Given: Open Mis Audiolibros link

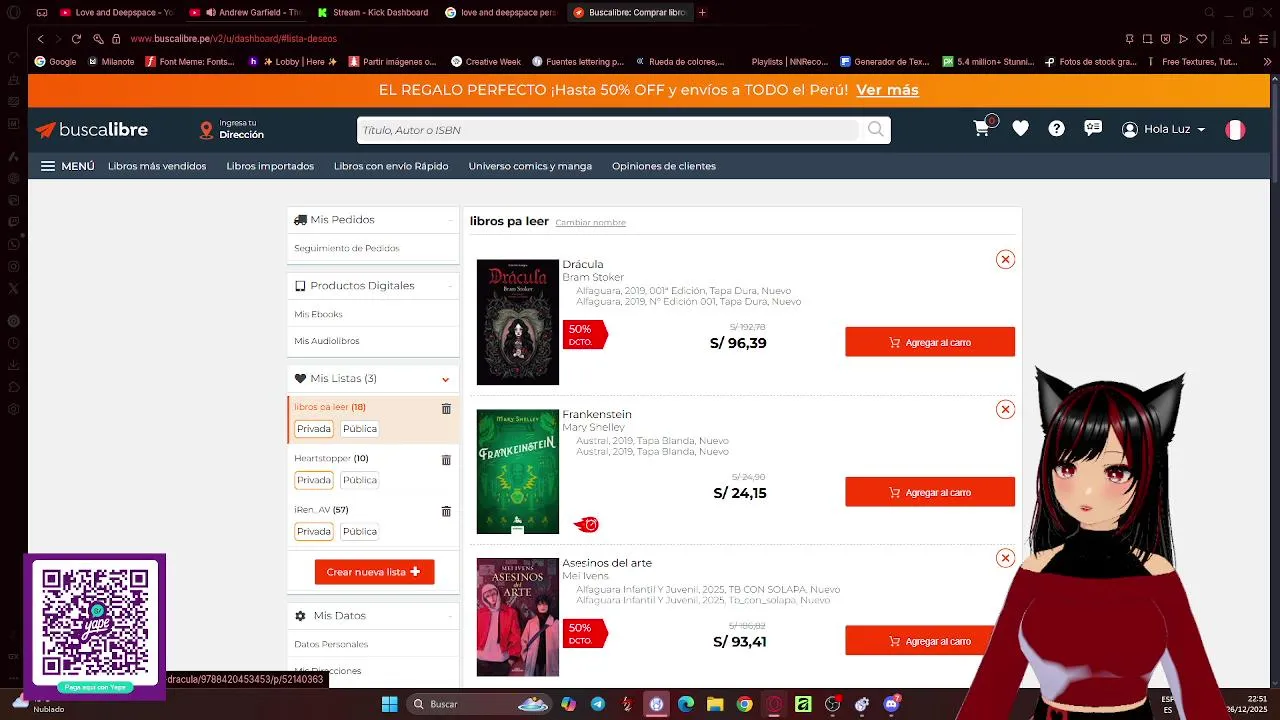Looking at the screenshot, I should [x=327, y=341].
